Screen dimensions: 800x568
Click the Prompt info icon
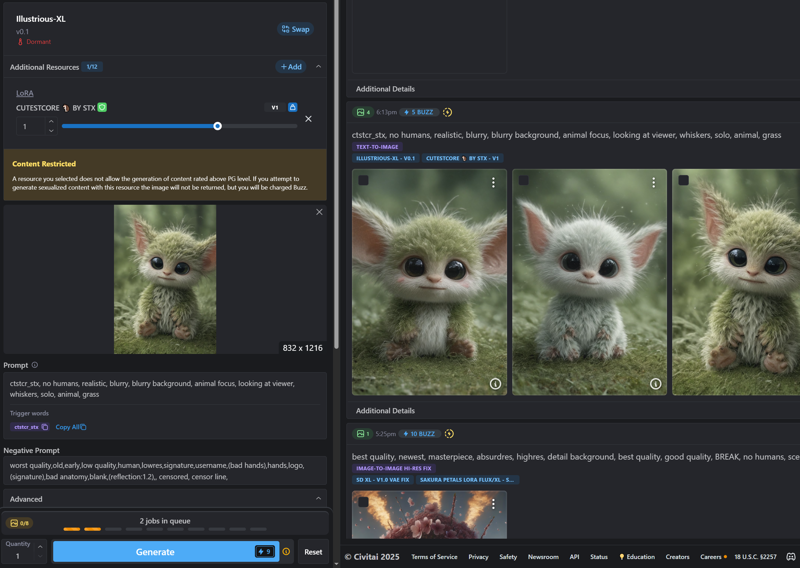click(35, 365)
